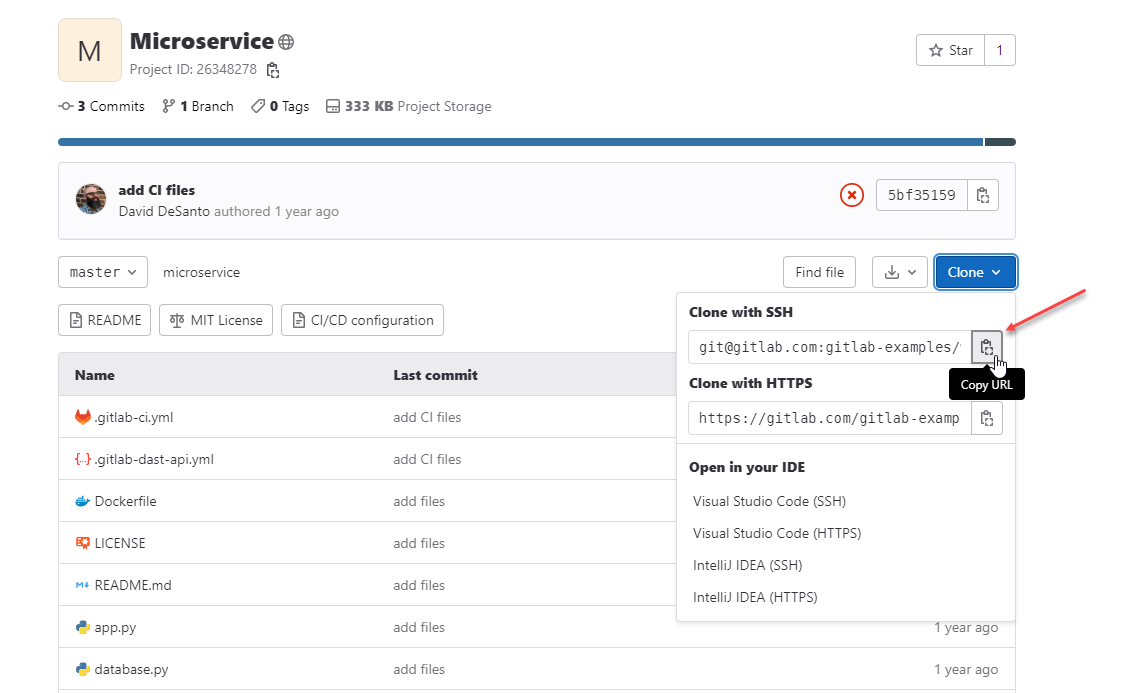1146x693 pixels.
Task: Open add CI files commit for .gitlab-ci.yml
Action: pyautogui.click(x=427, y=417)
